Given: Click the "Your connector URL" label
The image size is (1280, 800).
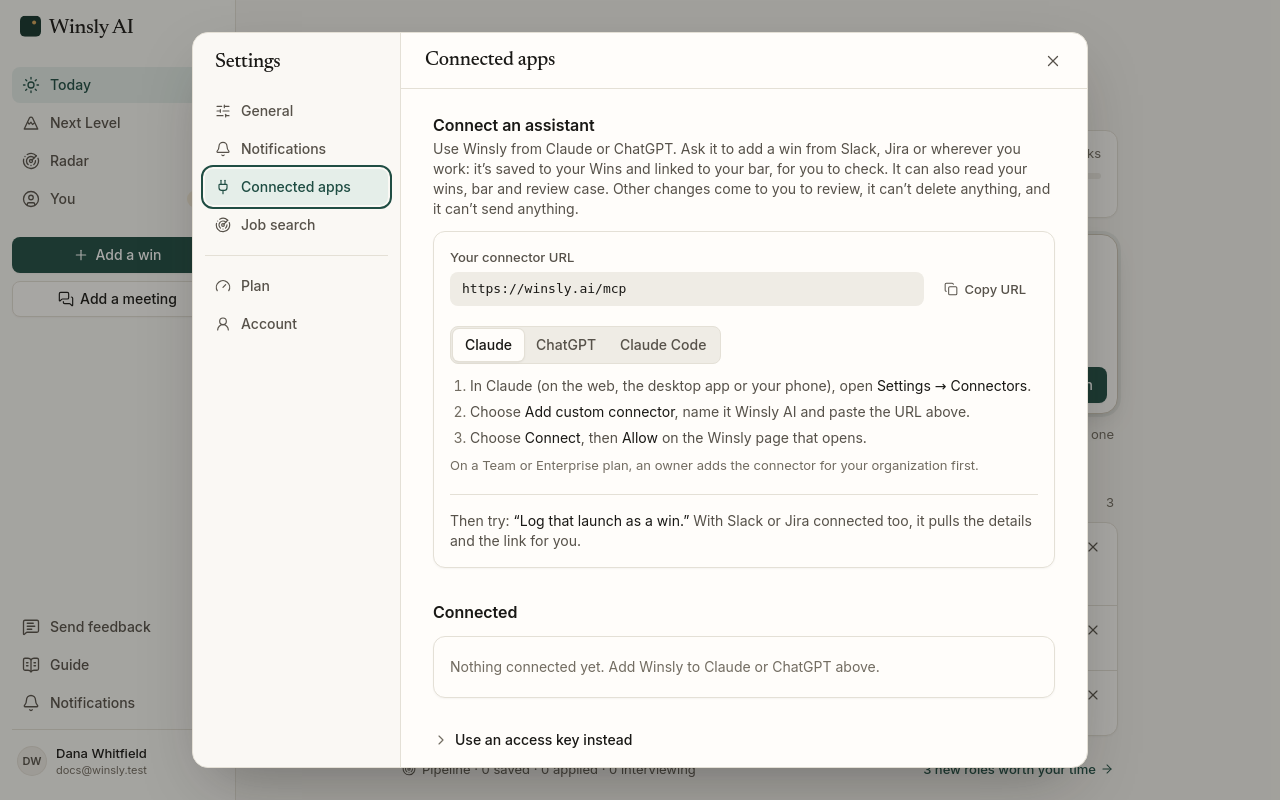Looking at the screenshot, I should pos(512,257).
